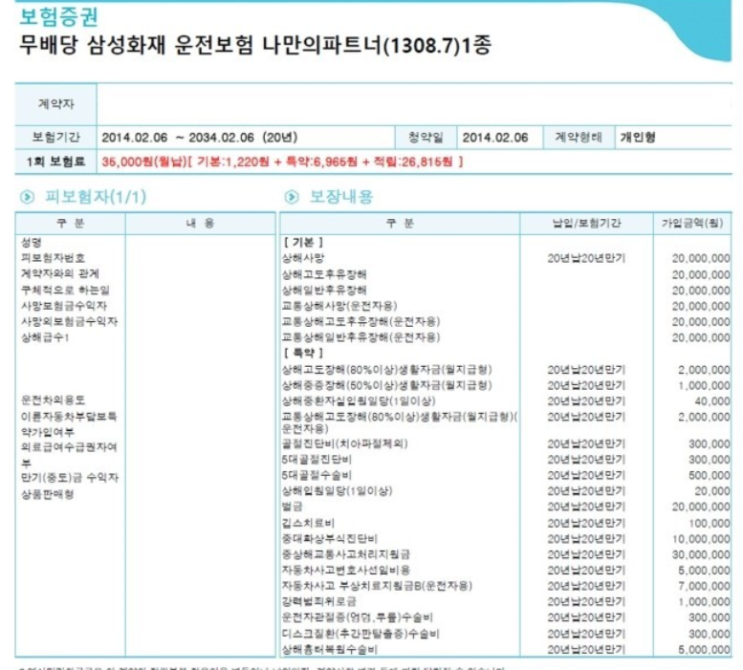
Task: Click the amount 7,000,000 for 부상치료지원금B
Action: point(704,586)
